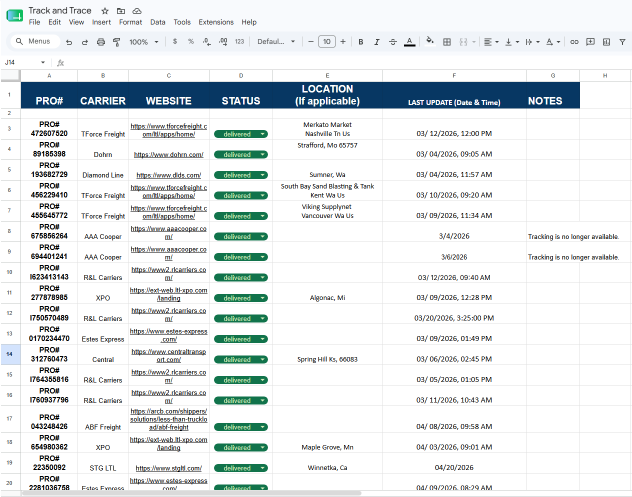Decrease font size with minus button
This screenshot has width=632, height=497.
coord(310,42)
